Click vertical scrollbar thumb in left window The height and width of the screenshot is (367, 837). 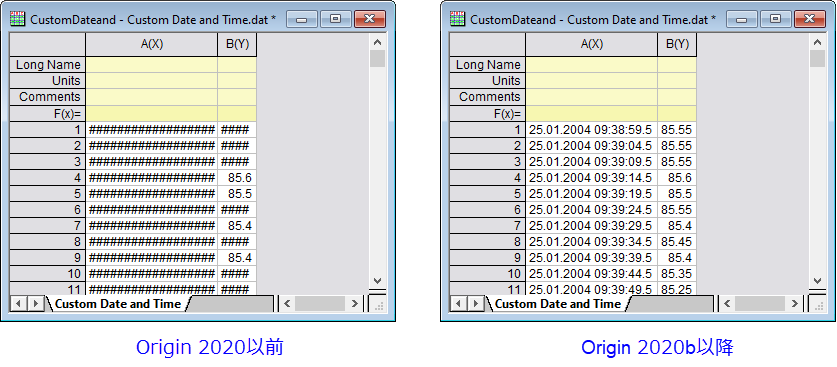point(377,59)
